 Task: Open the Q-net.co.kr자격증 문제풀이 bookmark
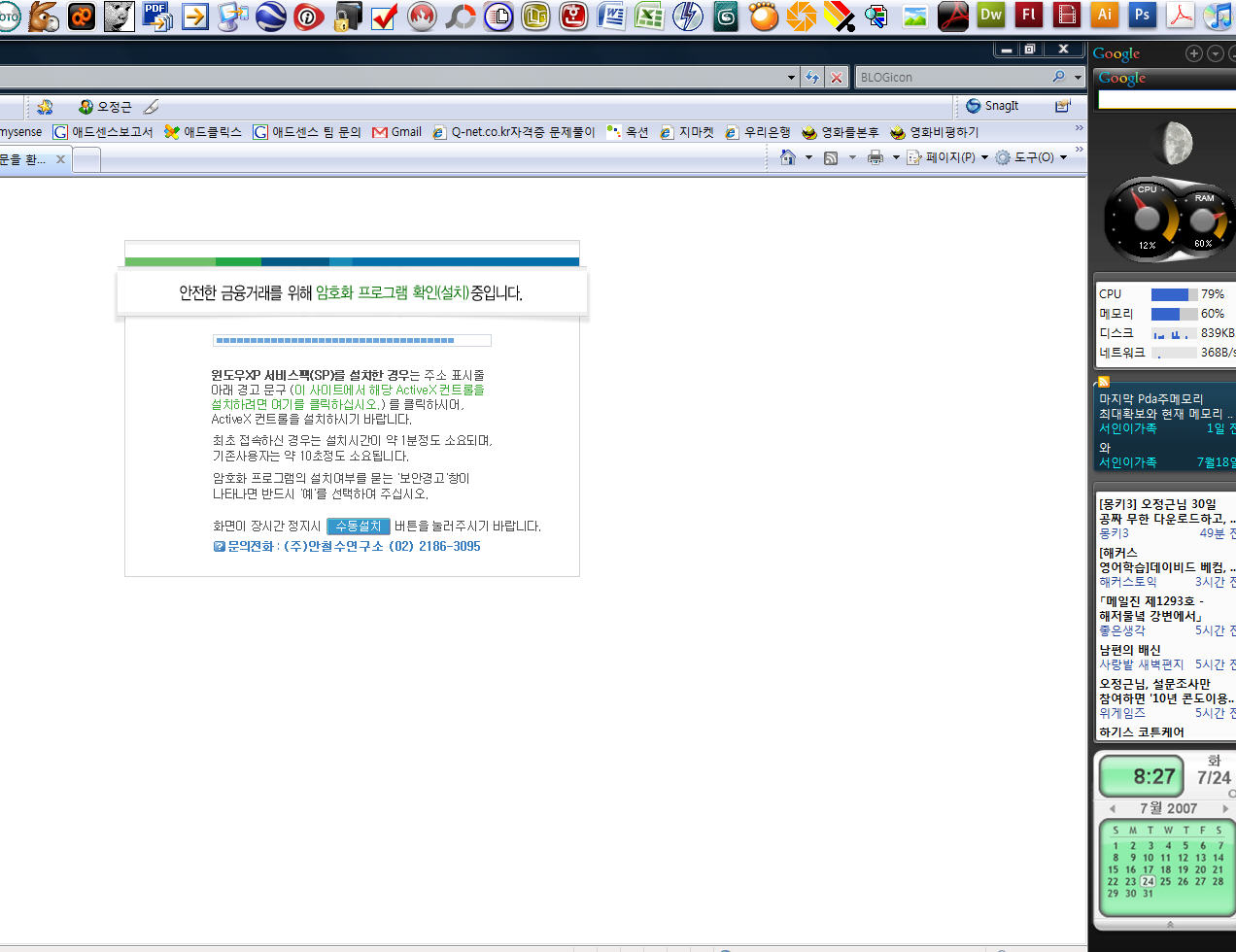click(513, 132)
